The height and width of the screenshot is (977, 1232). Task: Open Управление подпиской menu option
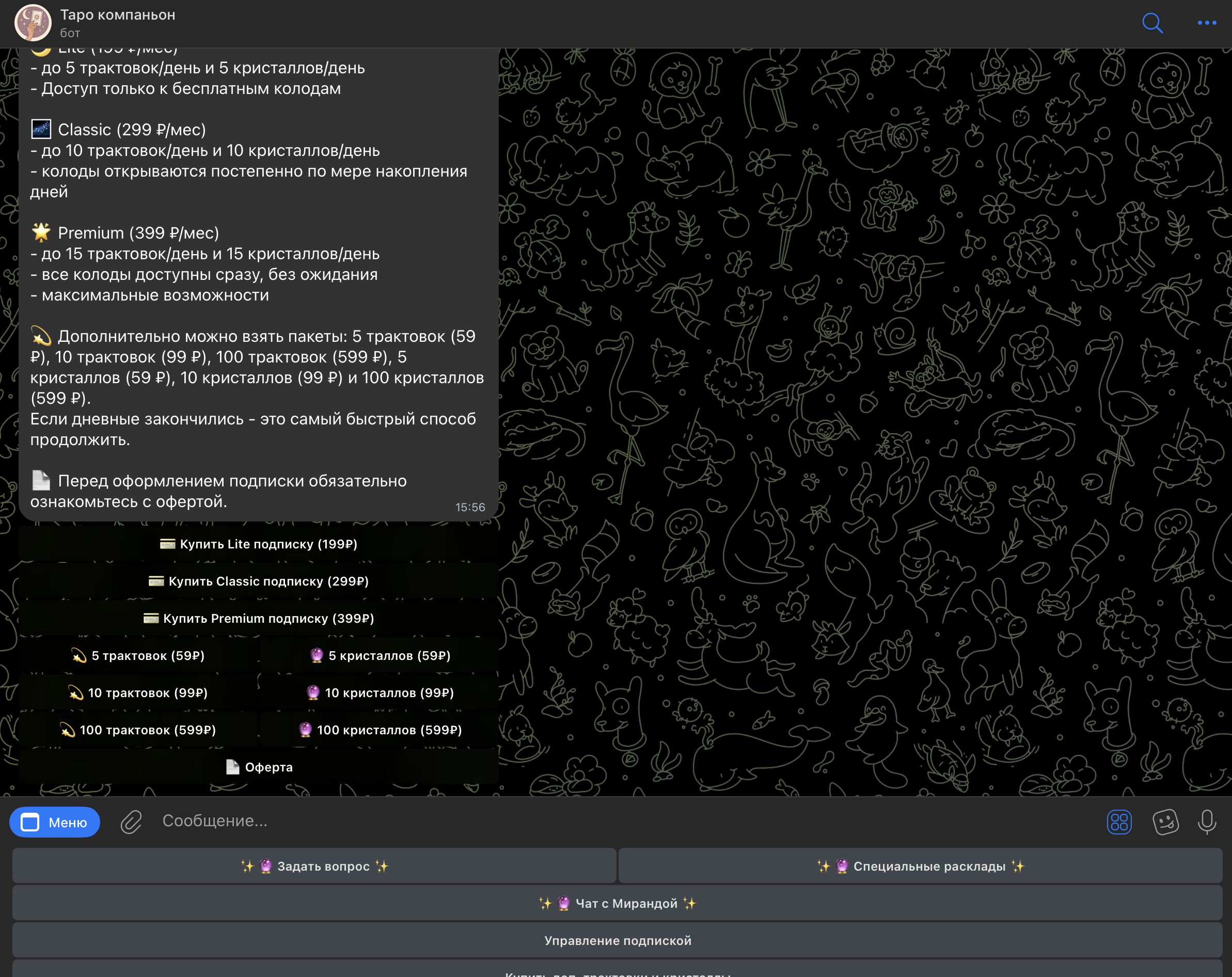pos(617,940)
